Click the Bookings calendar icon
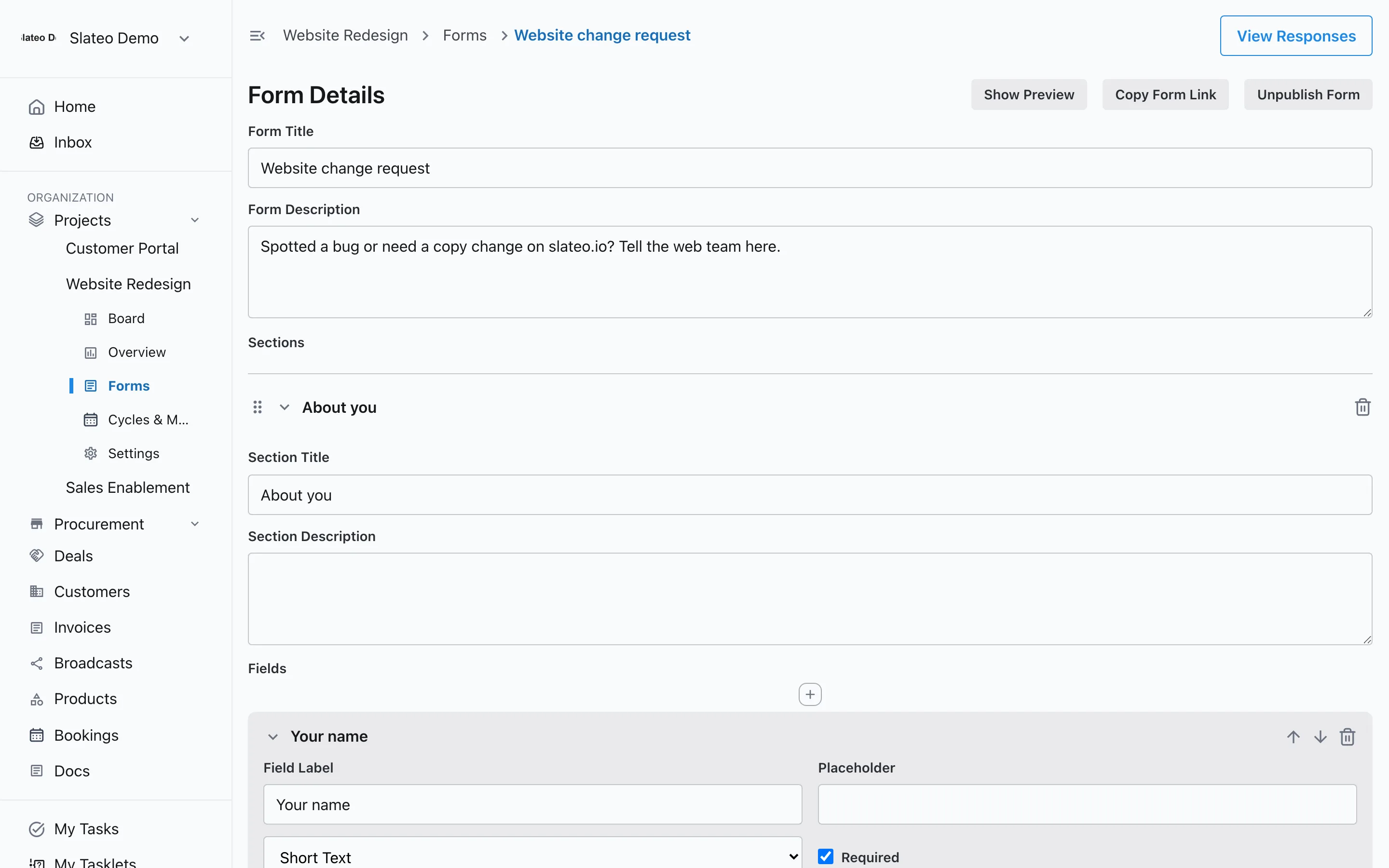Viewport: 1389px width, 868px height. 37,735
